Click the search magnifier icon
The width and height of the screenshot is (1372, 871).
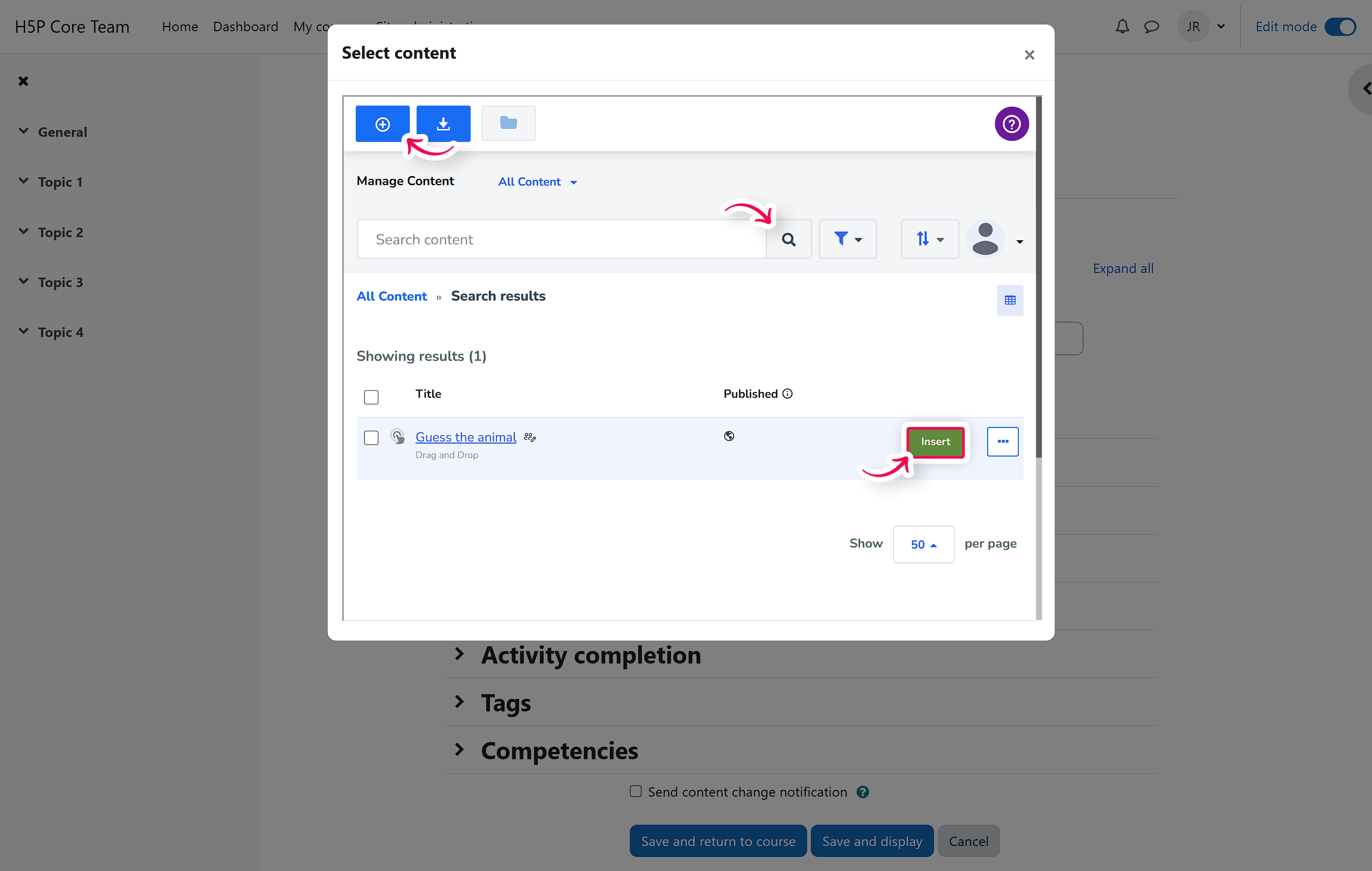(788, 239)
